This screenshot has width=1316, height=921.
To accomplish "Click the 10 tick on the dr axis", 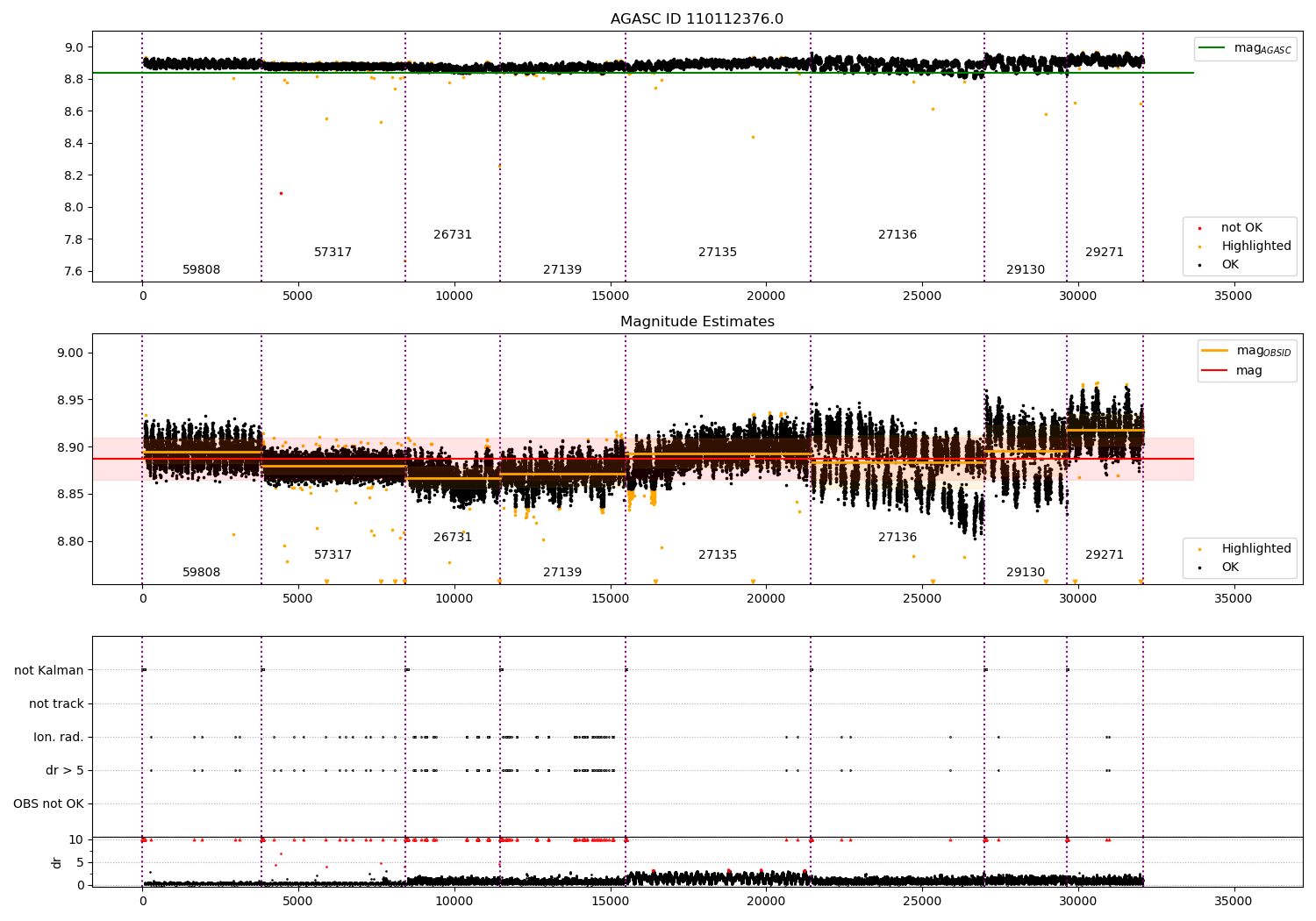I will (x=76, y=839).
